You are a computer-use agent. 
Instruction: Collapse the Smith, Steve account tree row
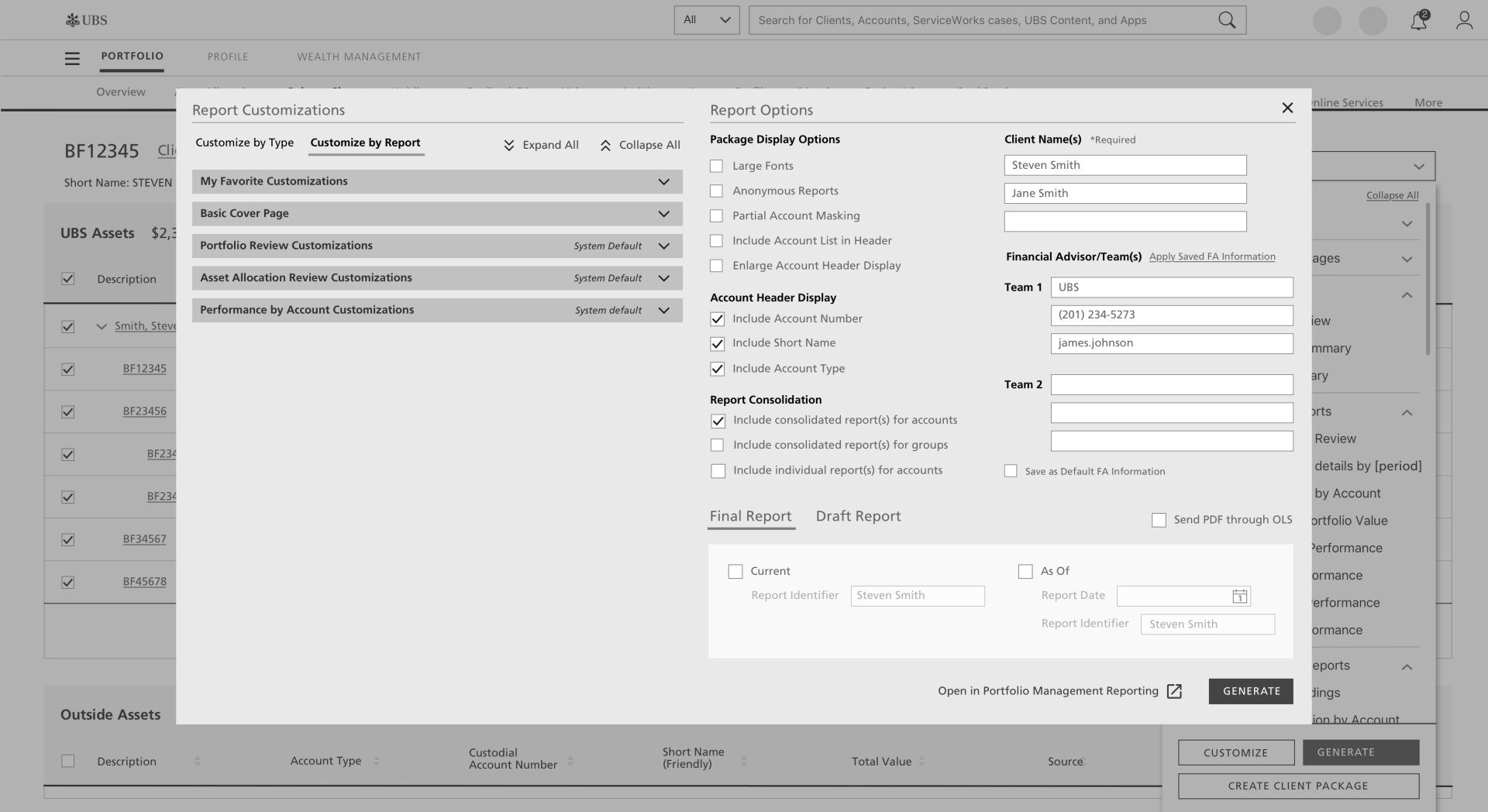coord(102,326)
